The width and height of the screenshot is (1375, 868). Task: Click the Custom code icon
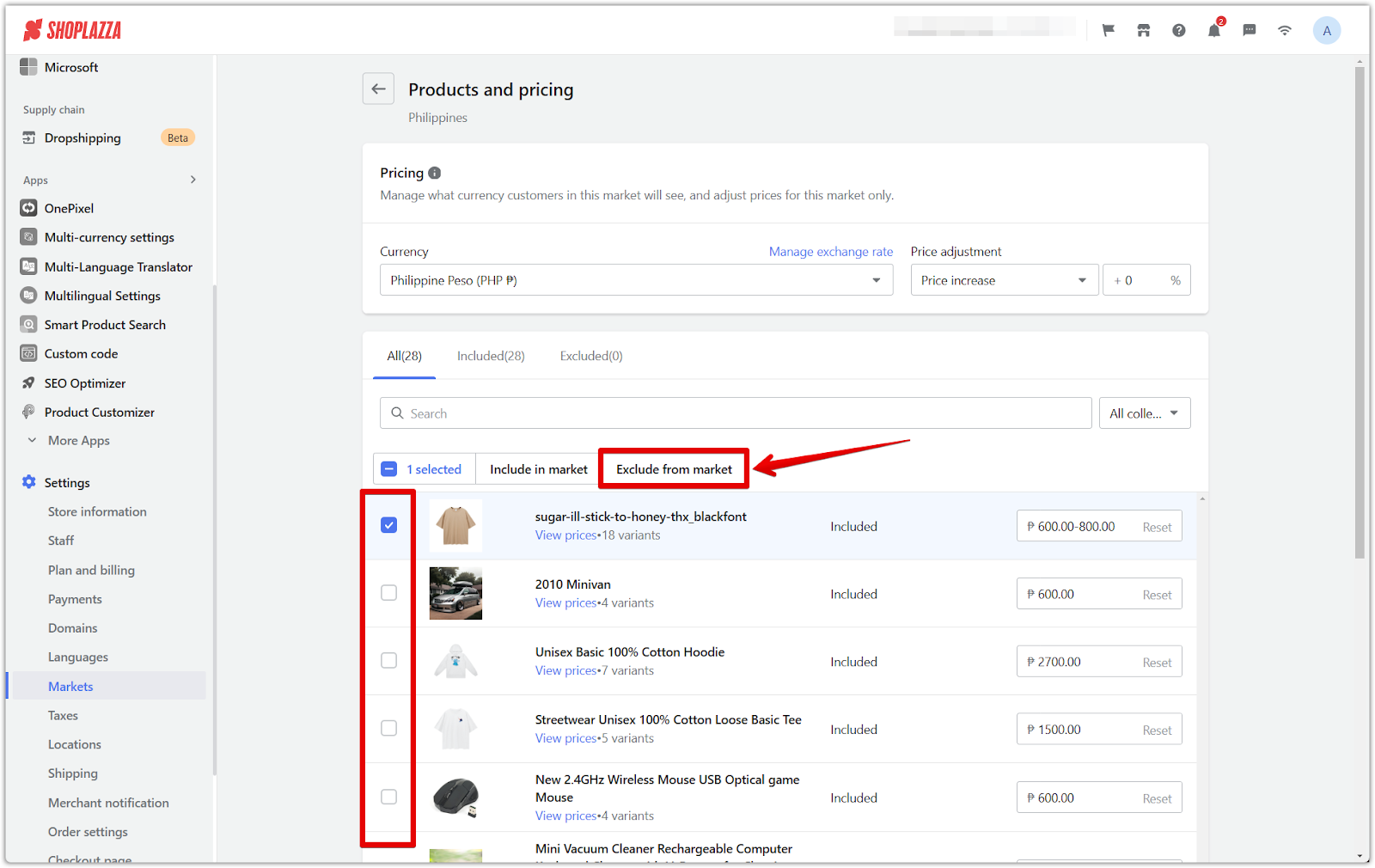tap(28, 353)
